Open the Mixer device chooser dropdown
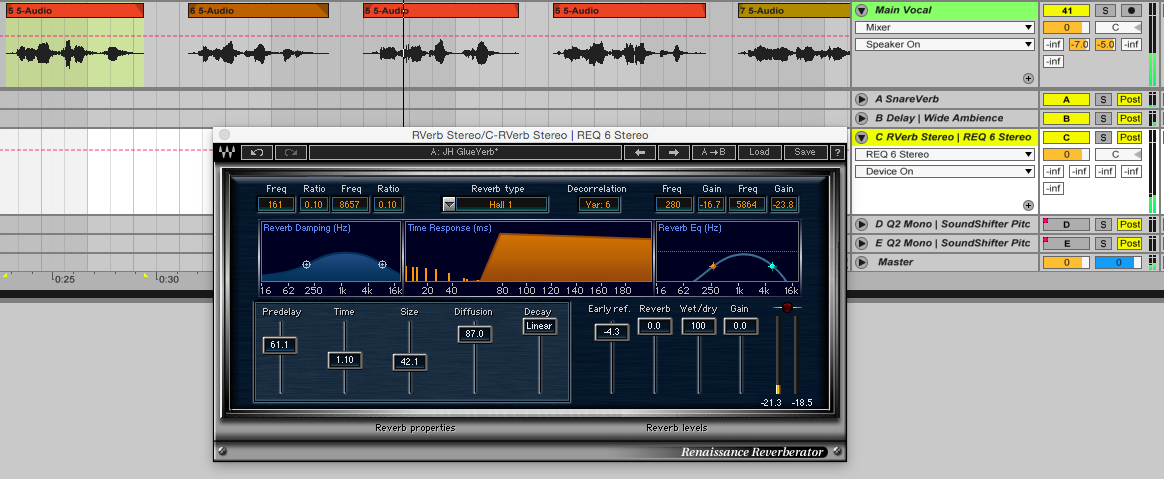Screen dimensions: 1164x479 pos(945,27)
